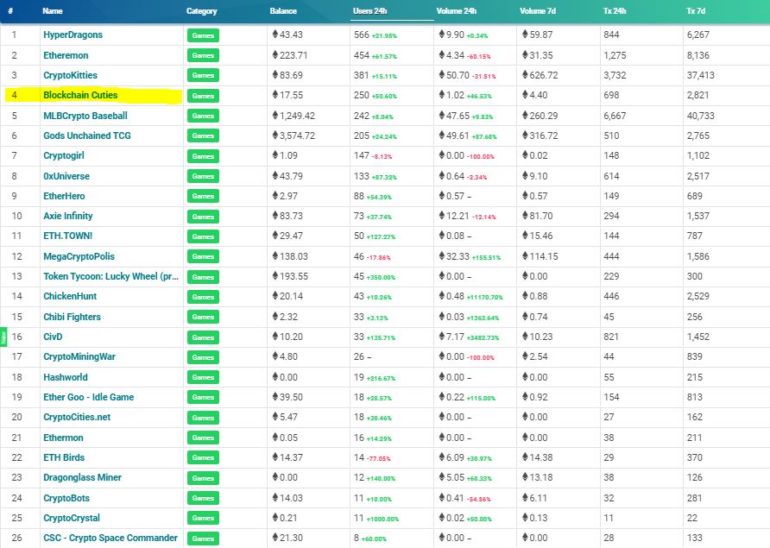Image resolution: width=770 pixels, height=548 pixels.
Task: Click the green 'New' badge beside CivD
Action: click(x=3, y=337)
